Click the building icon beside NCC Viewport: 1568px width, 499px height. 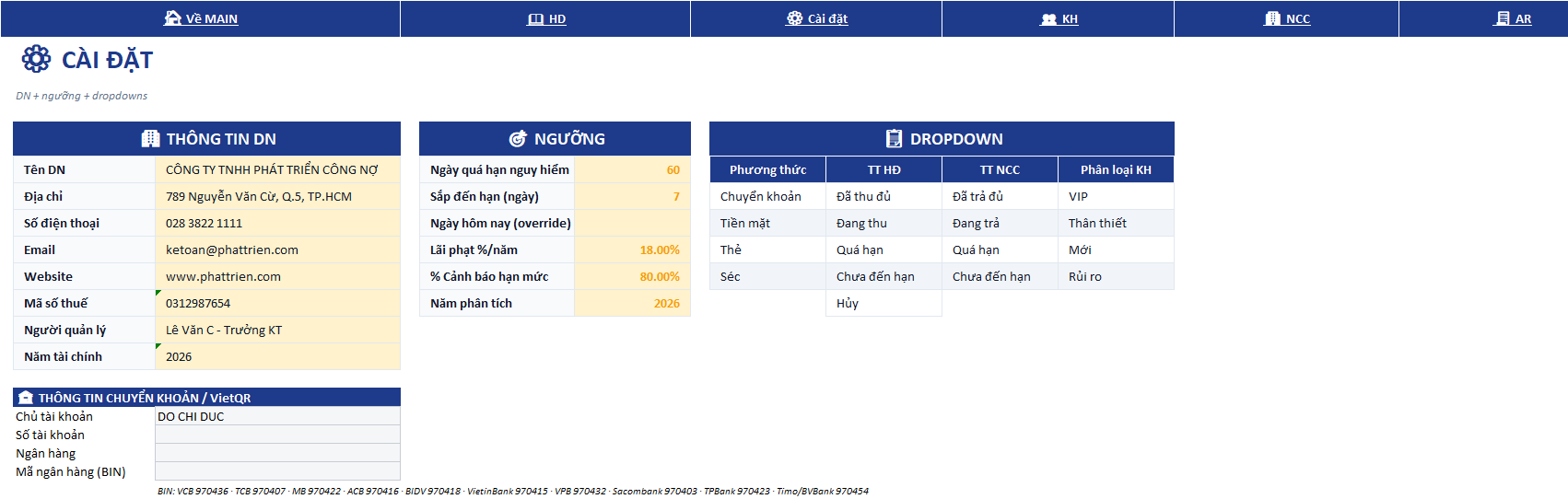pos(1272,18)
